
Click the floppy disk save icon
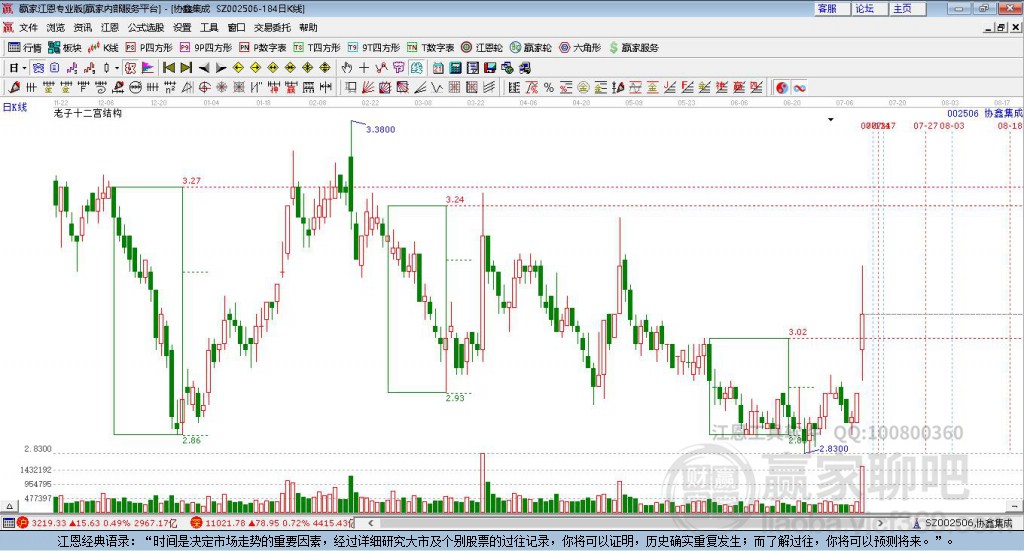[490, 68]
